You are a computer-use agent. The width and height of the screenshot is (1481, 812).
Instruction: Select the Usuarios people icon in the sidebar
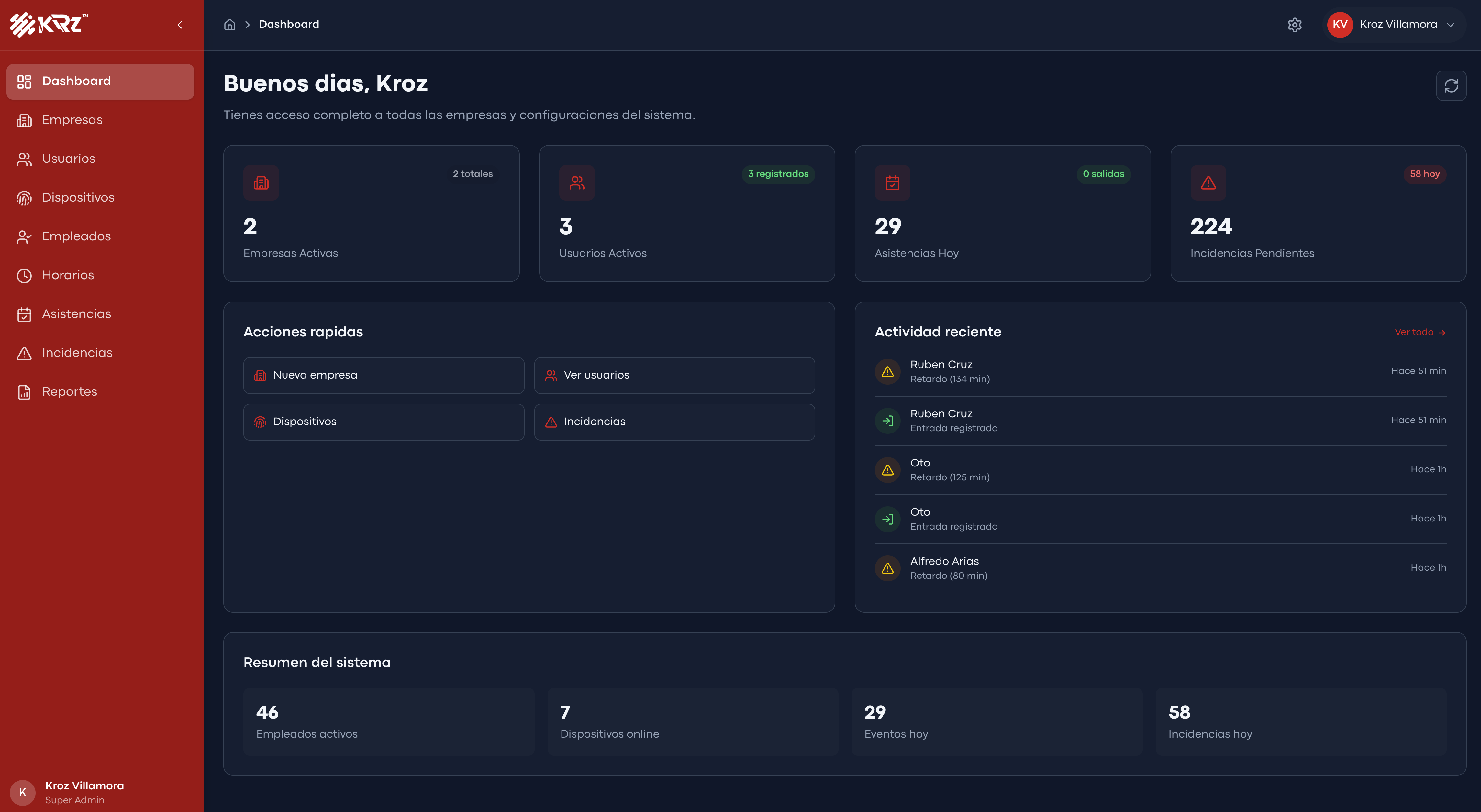coord(24,159)
